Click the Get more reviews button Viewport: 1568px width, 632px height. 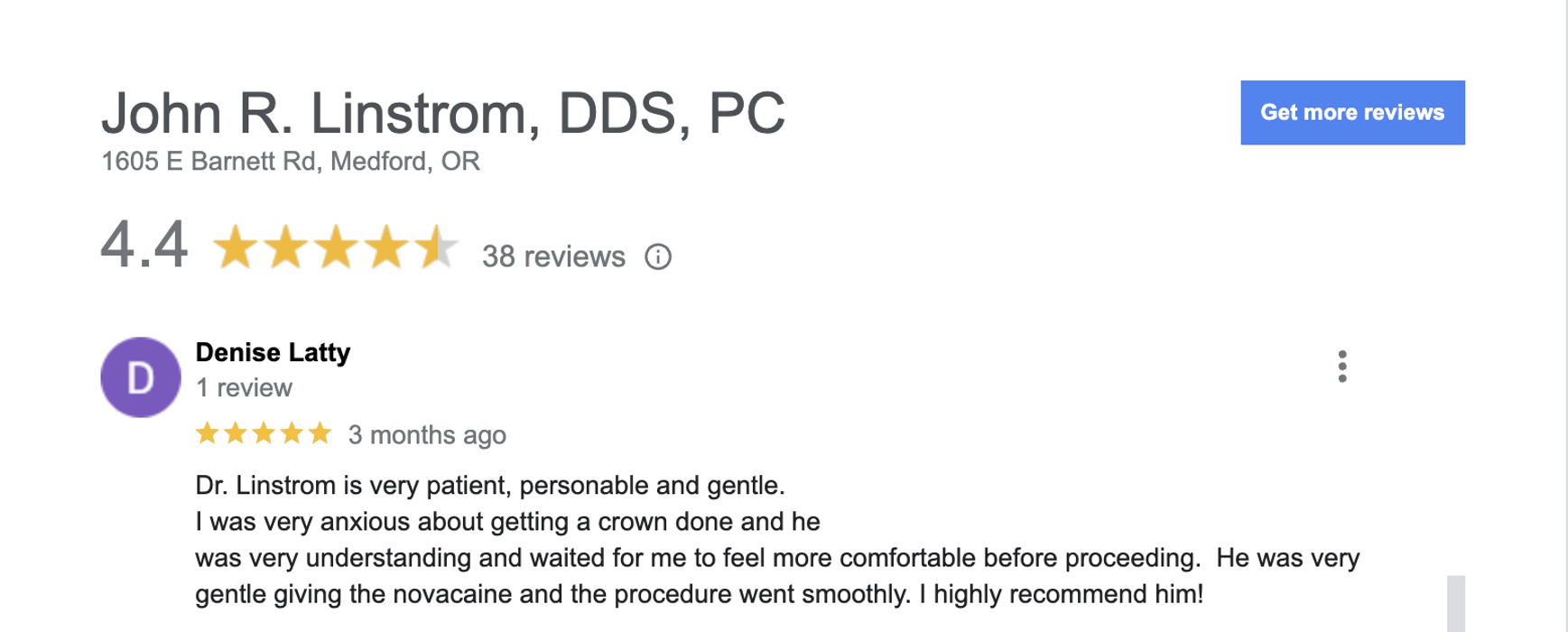(1351, 113)
